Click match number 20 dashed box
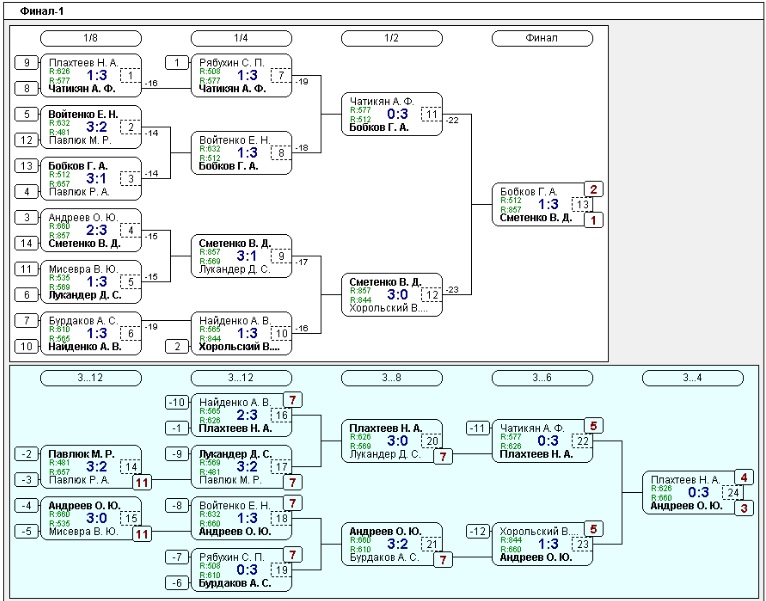 431,441
